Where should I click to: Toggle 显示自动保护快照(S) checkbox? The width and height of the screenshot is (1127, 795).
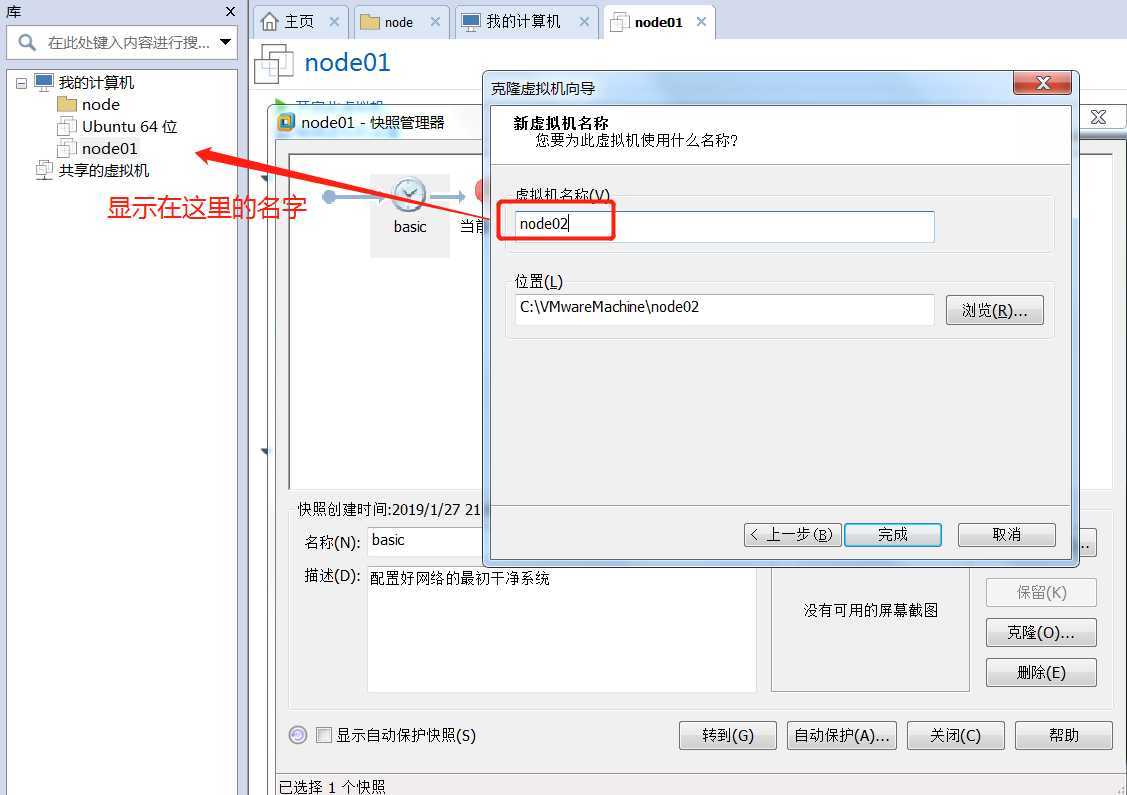pyautogui.click(x=324, y=735)
